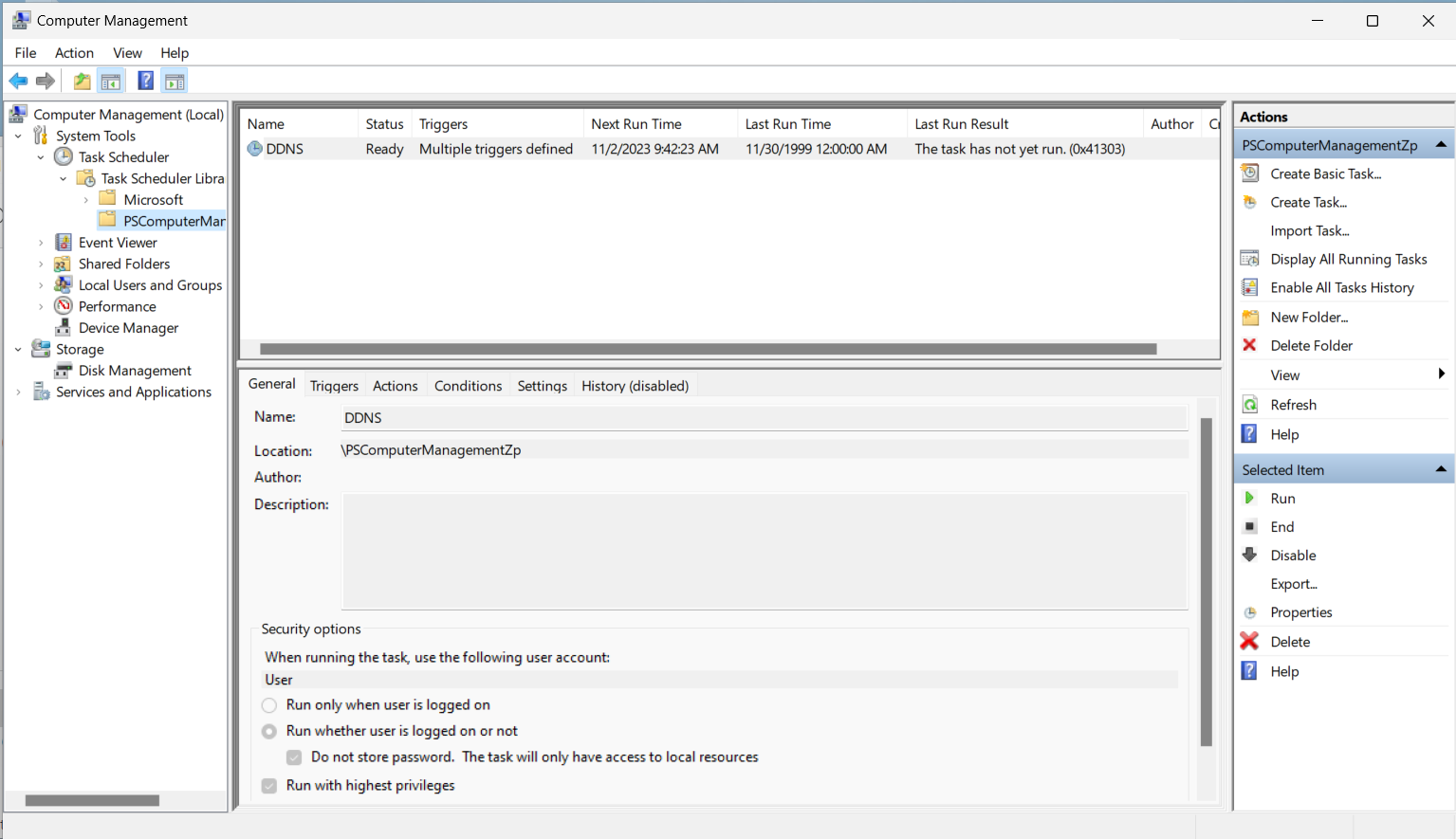
Task: Collapse the System Tools node
Action: click(18, 136)
